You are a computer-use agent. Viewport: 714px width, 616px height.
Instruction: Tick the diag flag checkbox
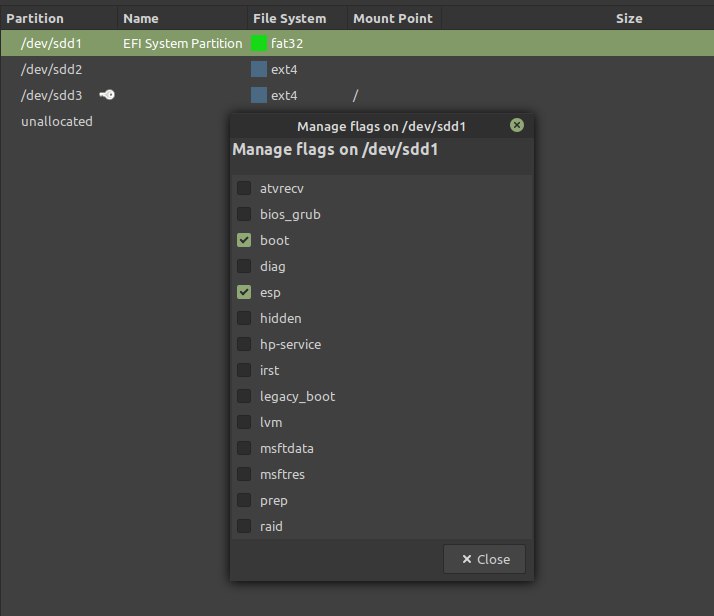[x=244, y=266]
